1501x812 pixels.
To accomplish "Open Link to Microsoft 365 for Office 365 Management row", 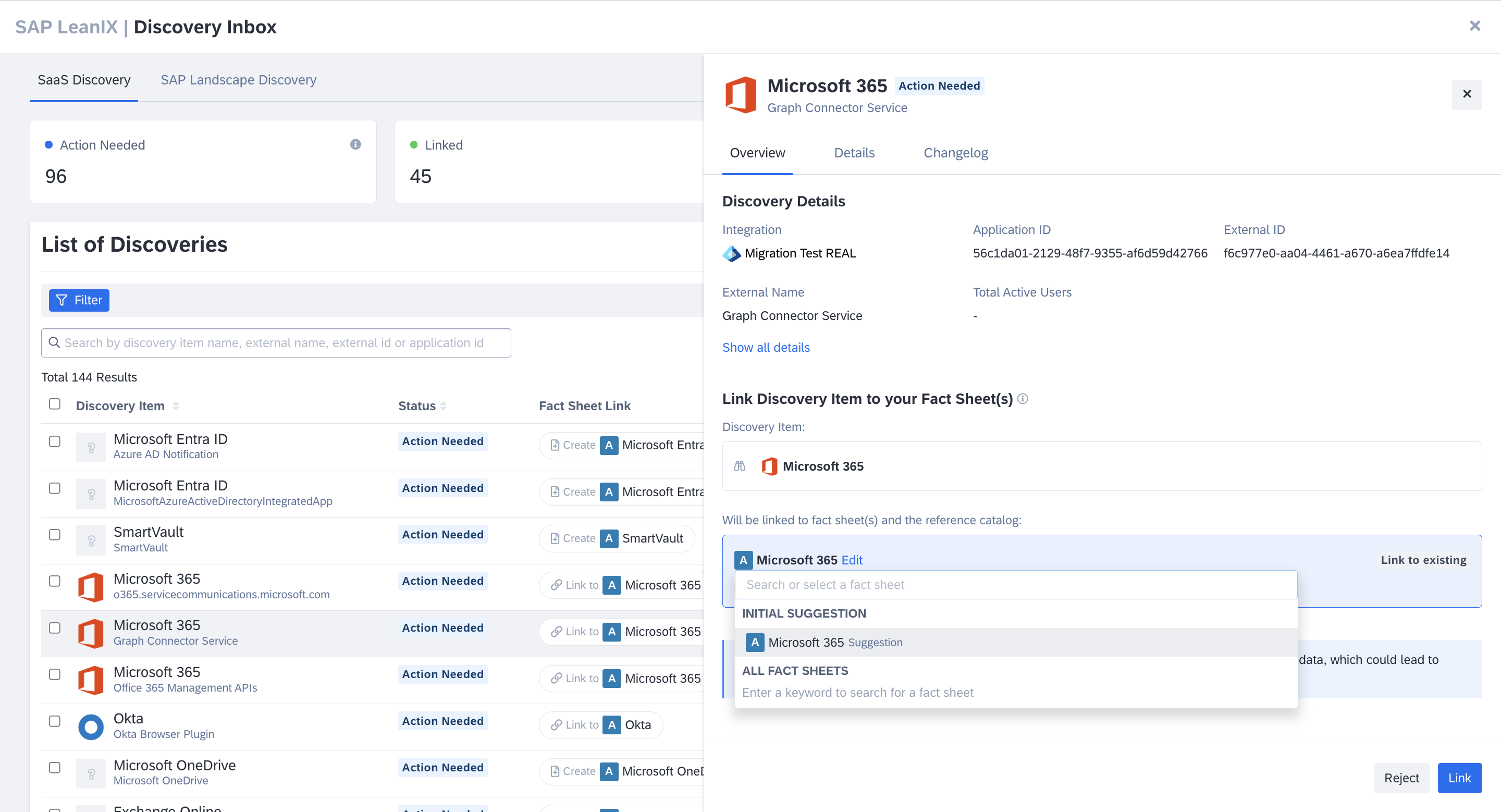I will click(x=621, y=678).
